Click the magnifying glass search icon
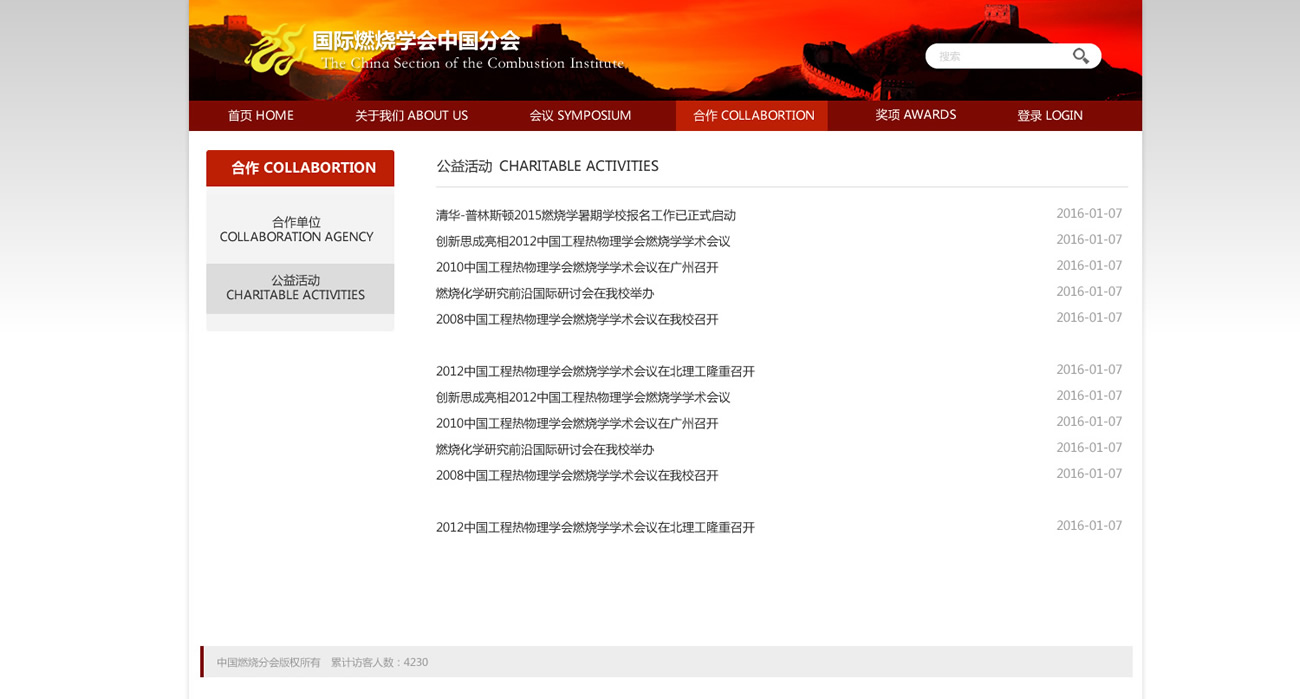 tap(1080, 56)
